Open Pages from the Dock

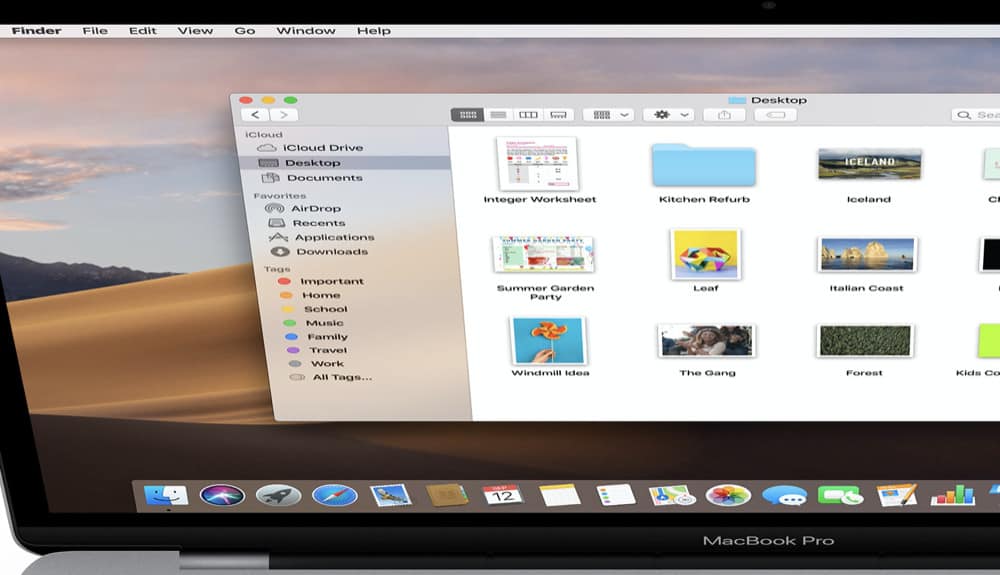pos(897,495)
